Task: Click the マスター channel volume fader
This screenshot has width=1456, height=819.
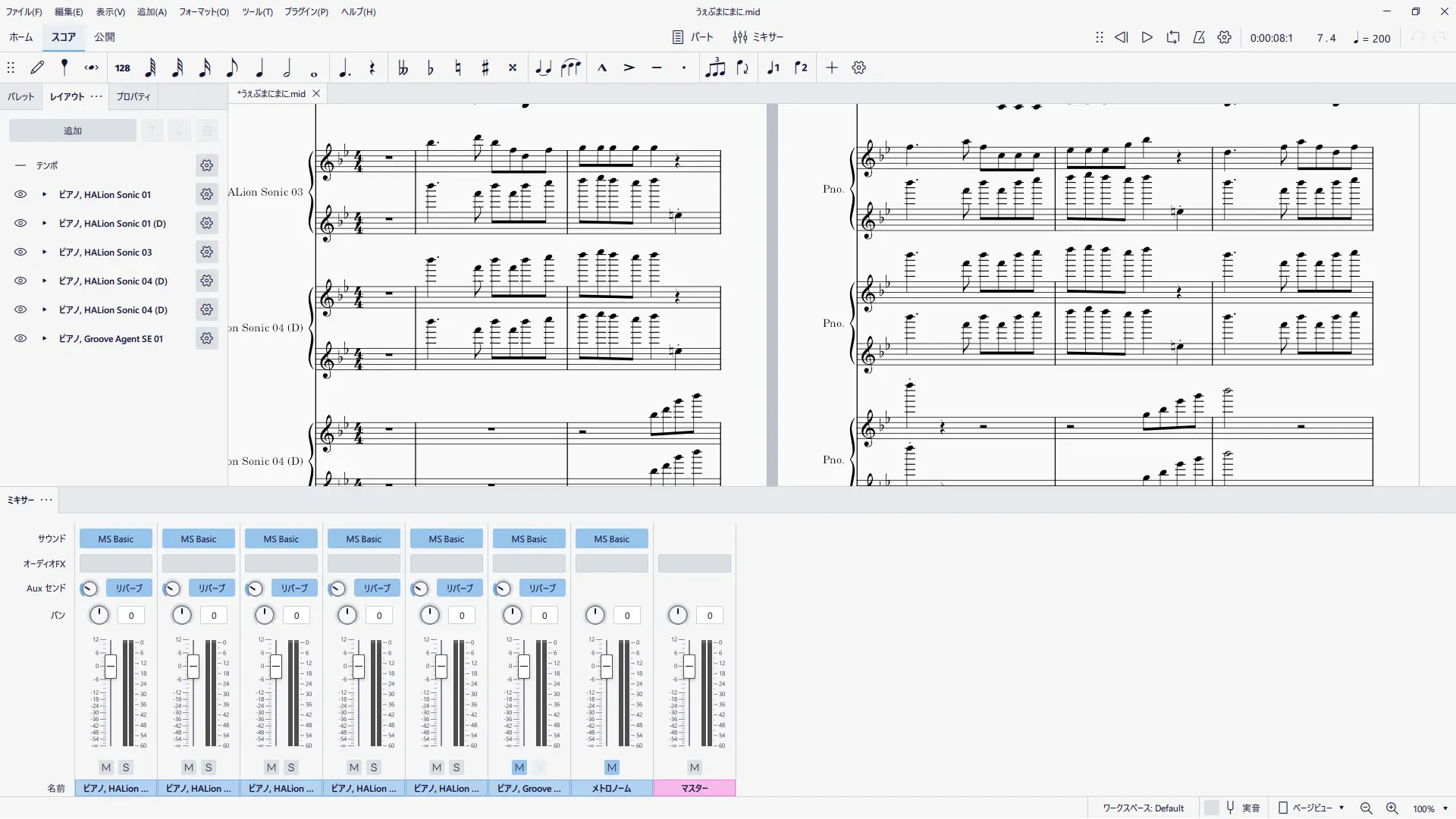Action: [x=689, y=667]
